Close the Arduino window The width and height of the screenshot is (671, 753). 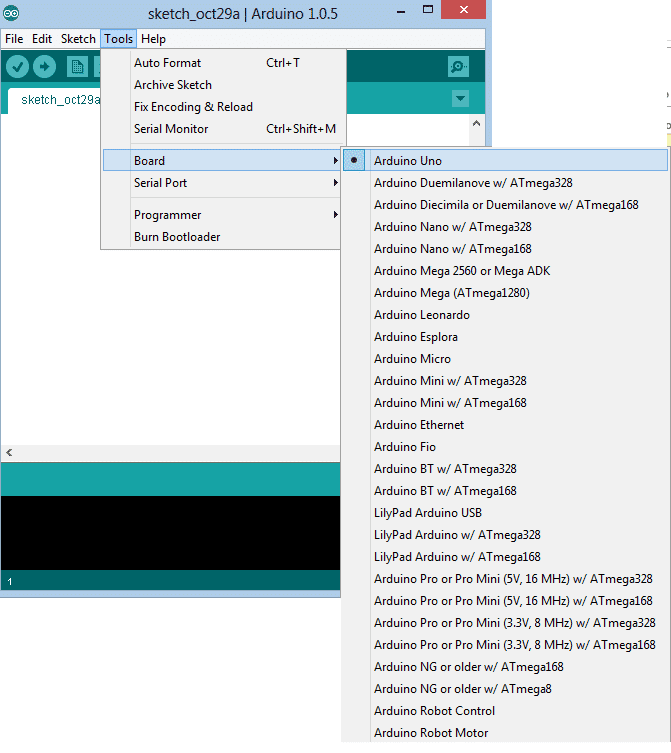point(464,10)
